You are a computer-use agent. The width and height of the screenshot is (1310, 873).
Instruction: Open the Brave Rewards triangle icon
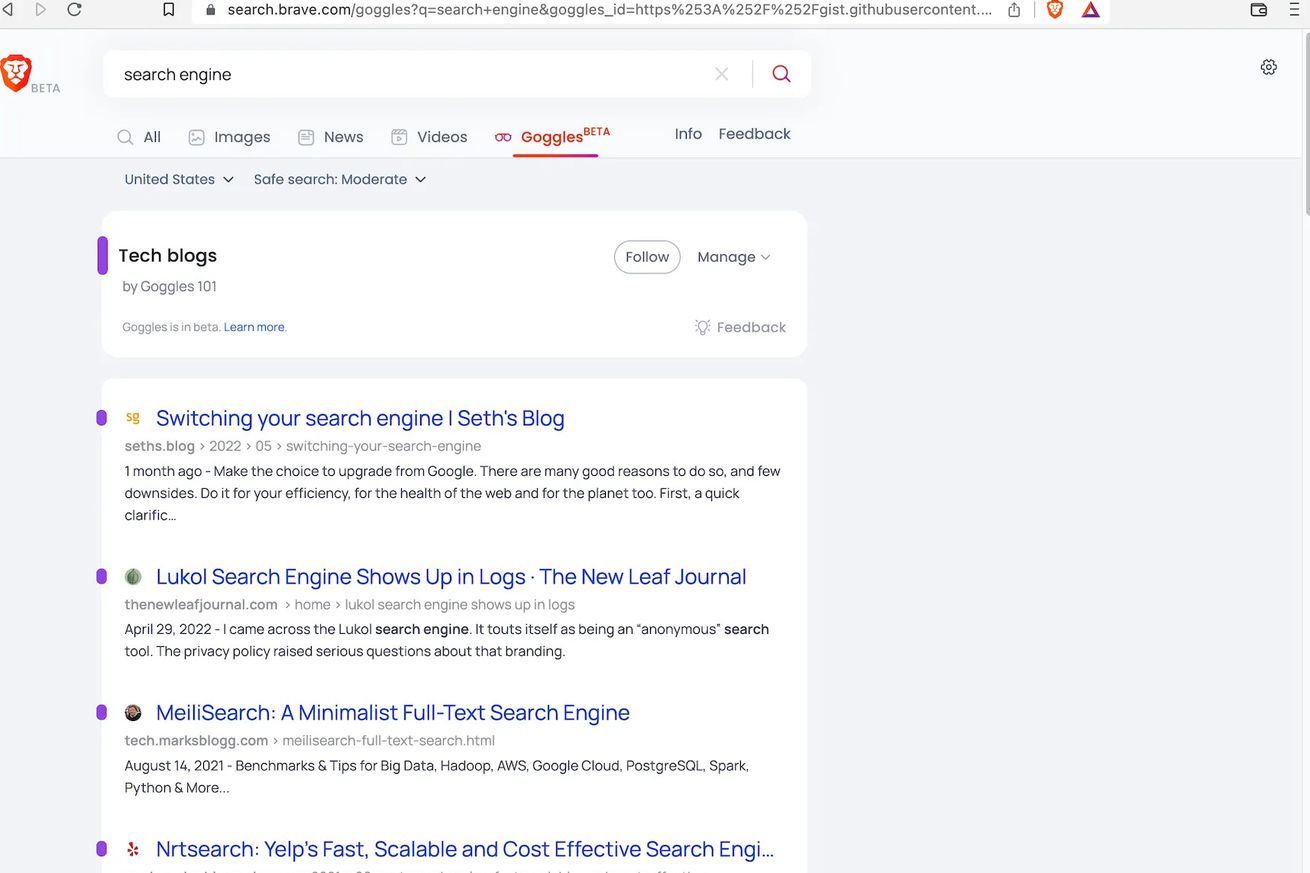point(1090,10)
